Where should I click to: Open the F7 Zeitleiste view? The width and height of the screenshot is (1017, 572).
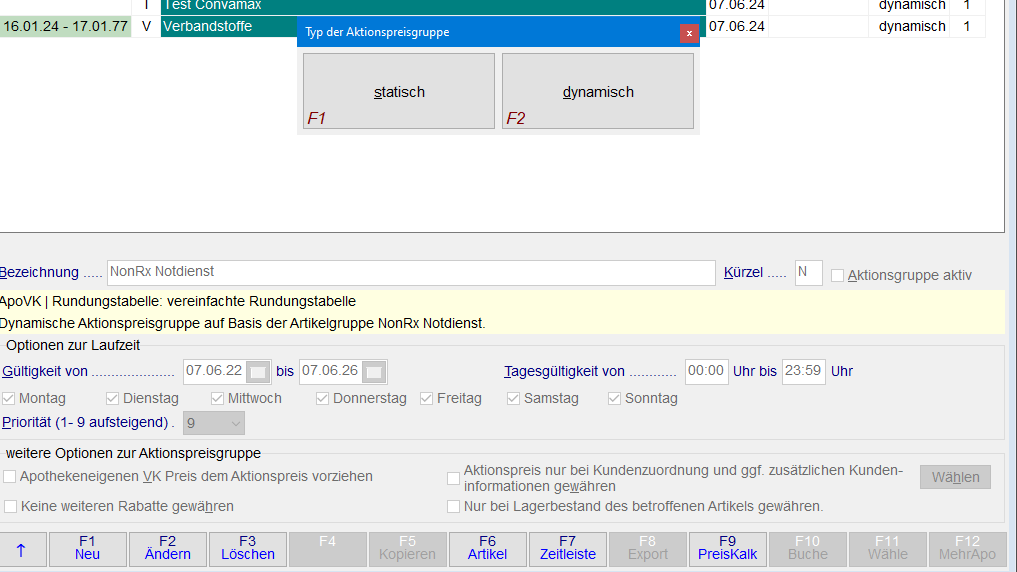[x=567, y=549]
